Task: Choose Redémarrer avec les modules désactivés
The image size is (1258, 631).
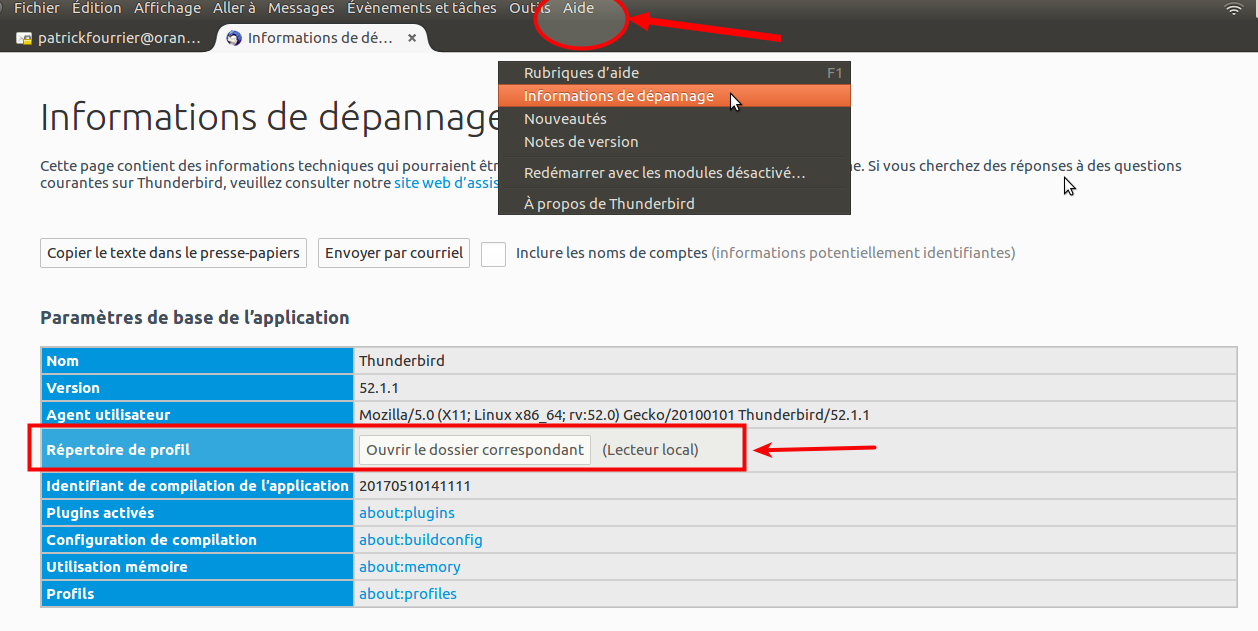Action: click(x=664, y=173)
